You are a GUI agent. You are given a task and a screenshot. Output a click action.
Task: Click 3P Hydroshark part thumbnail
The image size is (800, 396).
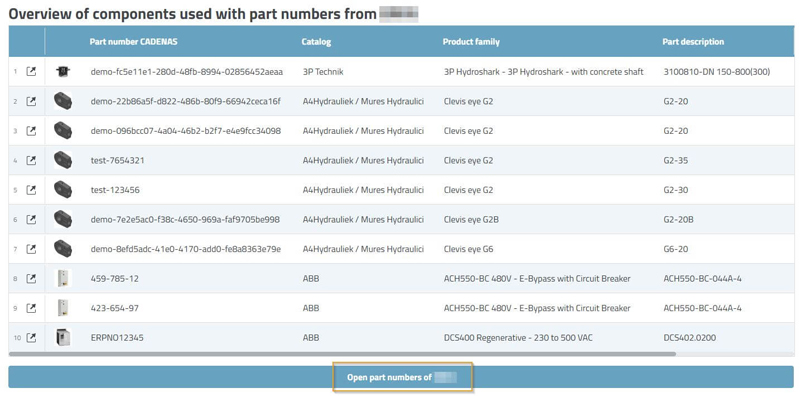coord(63,72)
